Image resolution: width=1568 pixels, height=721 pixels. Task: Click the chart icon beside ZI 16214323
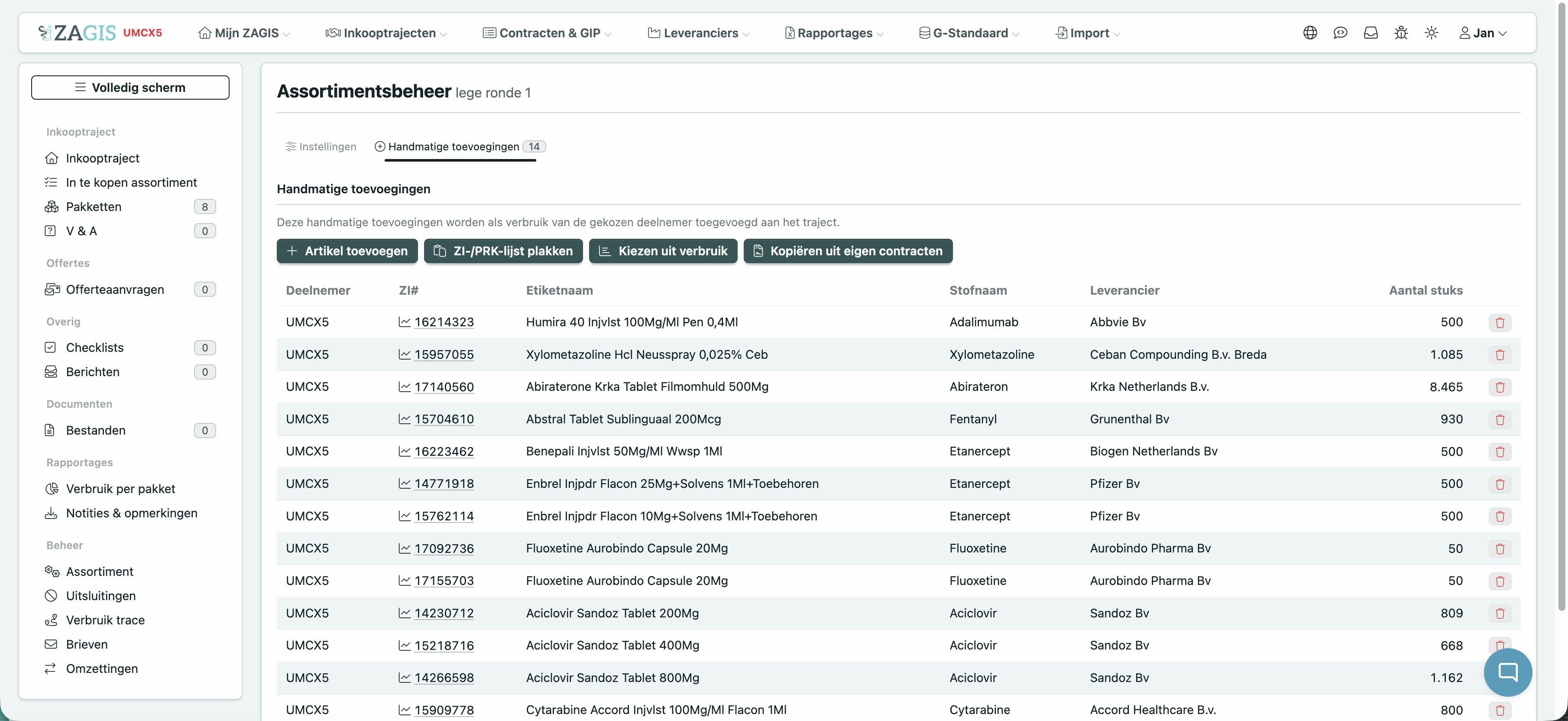tap(404, 322)
